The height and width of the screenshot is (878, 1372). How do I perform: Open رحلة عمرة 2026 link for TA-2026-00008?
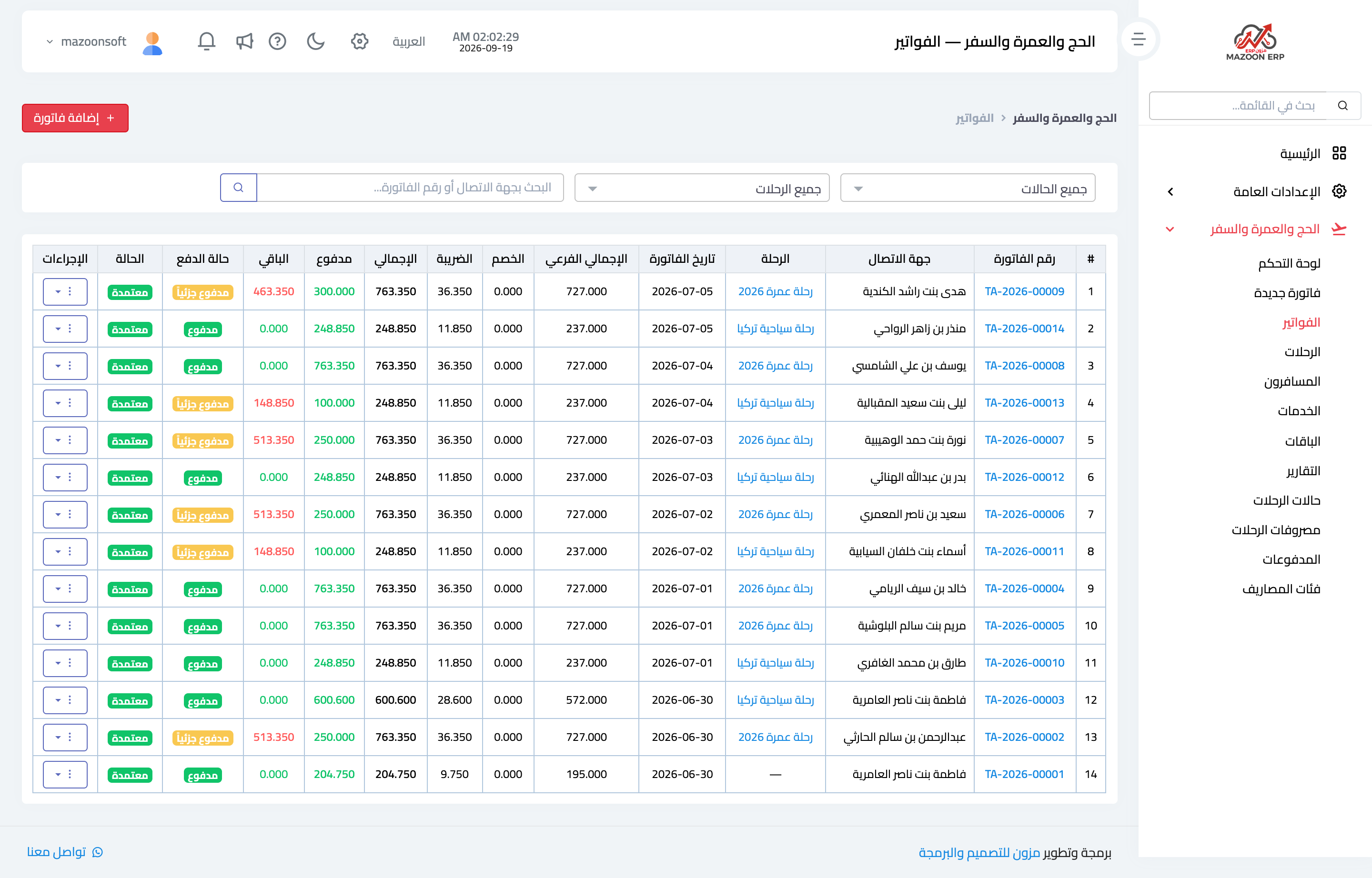(775, 366)
